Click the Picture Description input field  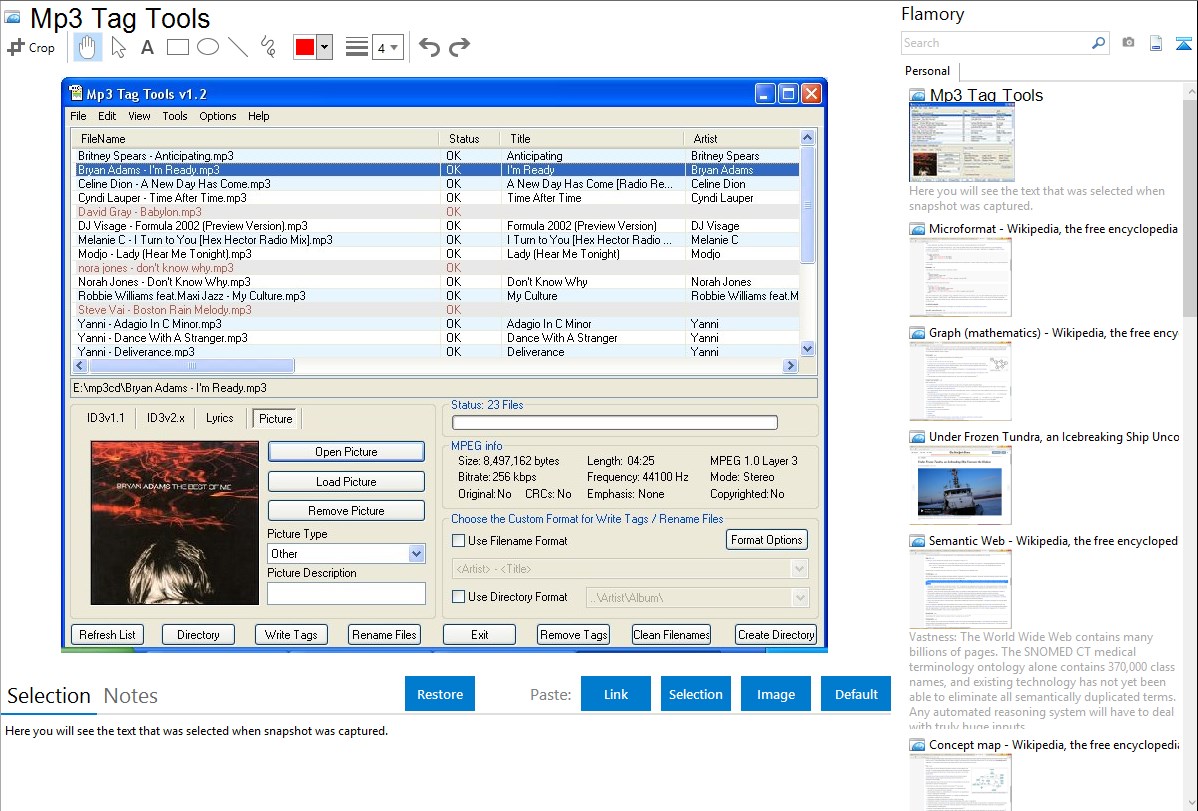pos(346,593)
